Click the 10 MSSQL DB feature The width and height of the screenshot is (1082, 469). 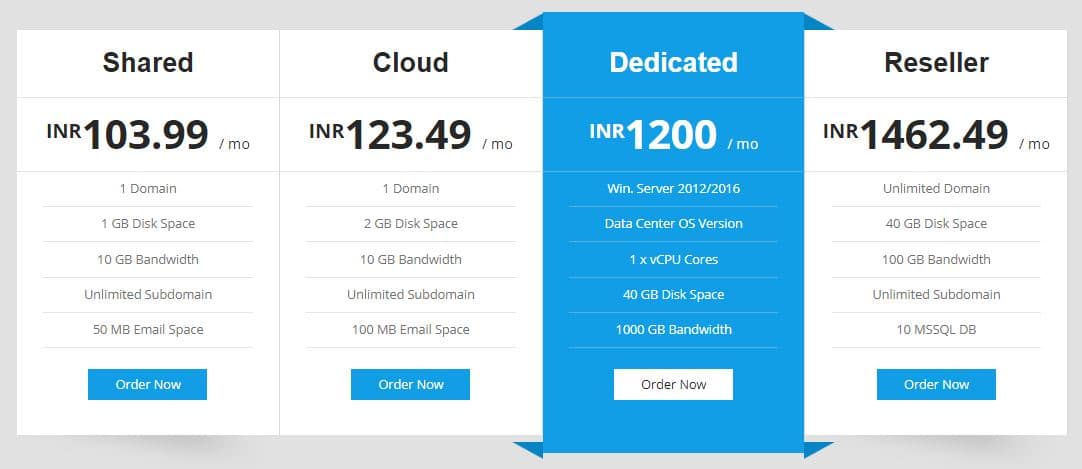(936, 330)
